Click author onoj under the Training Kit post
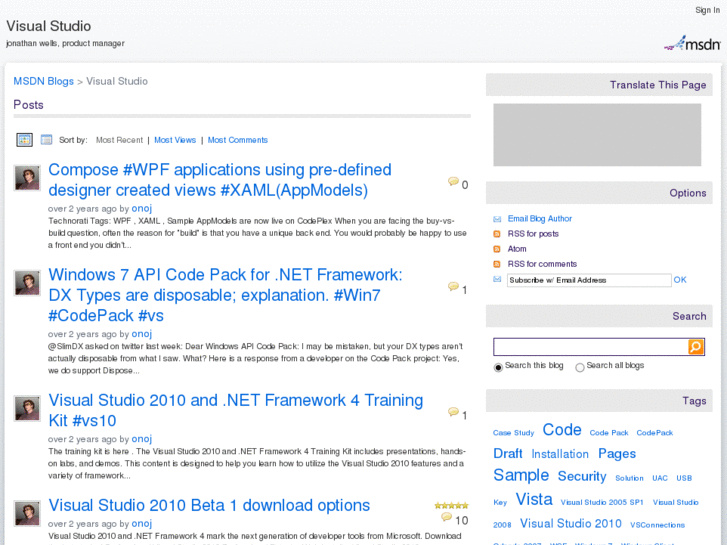 pyautogui.click(x=141, y=439)
